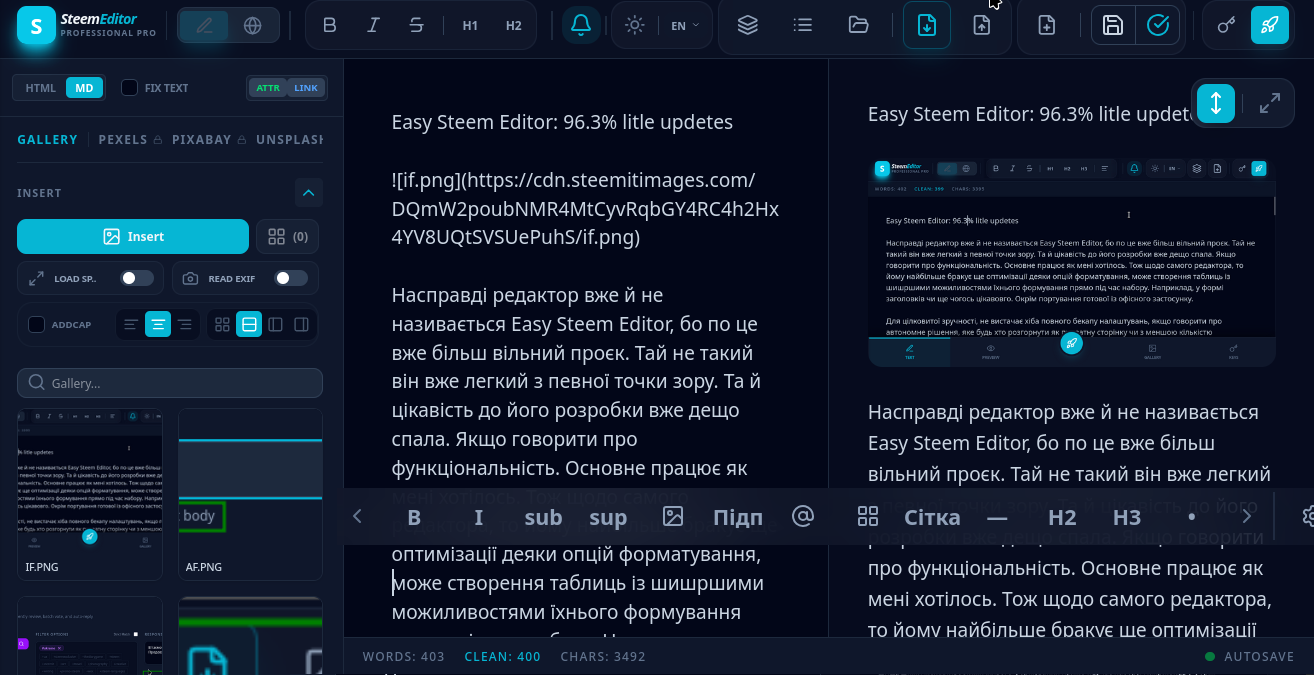1314x675 pixels.
Task: Click I in floating format bar
Action: coord(479,517)
